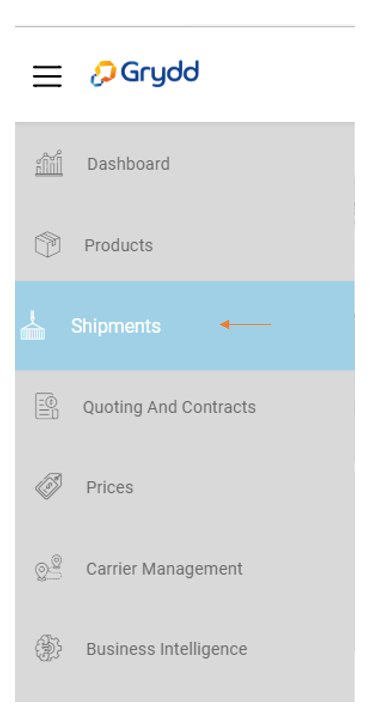The height and width of the screenshot is (708, 369).
Task: Click the Grydd logo
Action: pos(145,73)
